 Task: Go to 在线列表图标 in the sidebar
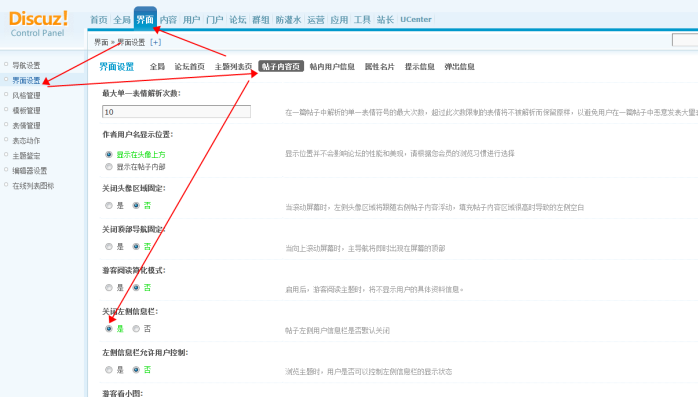(x=33, y=186)
